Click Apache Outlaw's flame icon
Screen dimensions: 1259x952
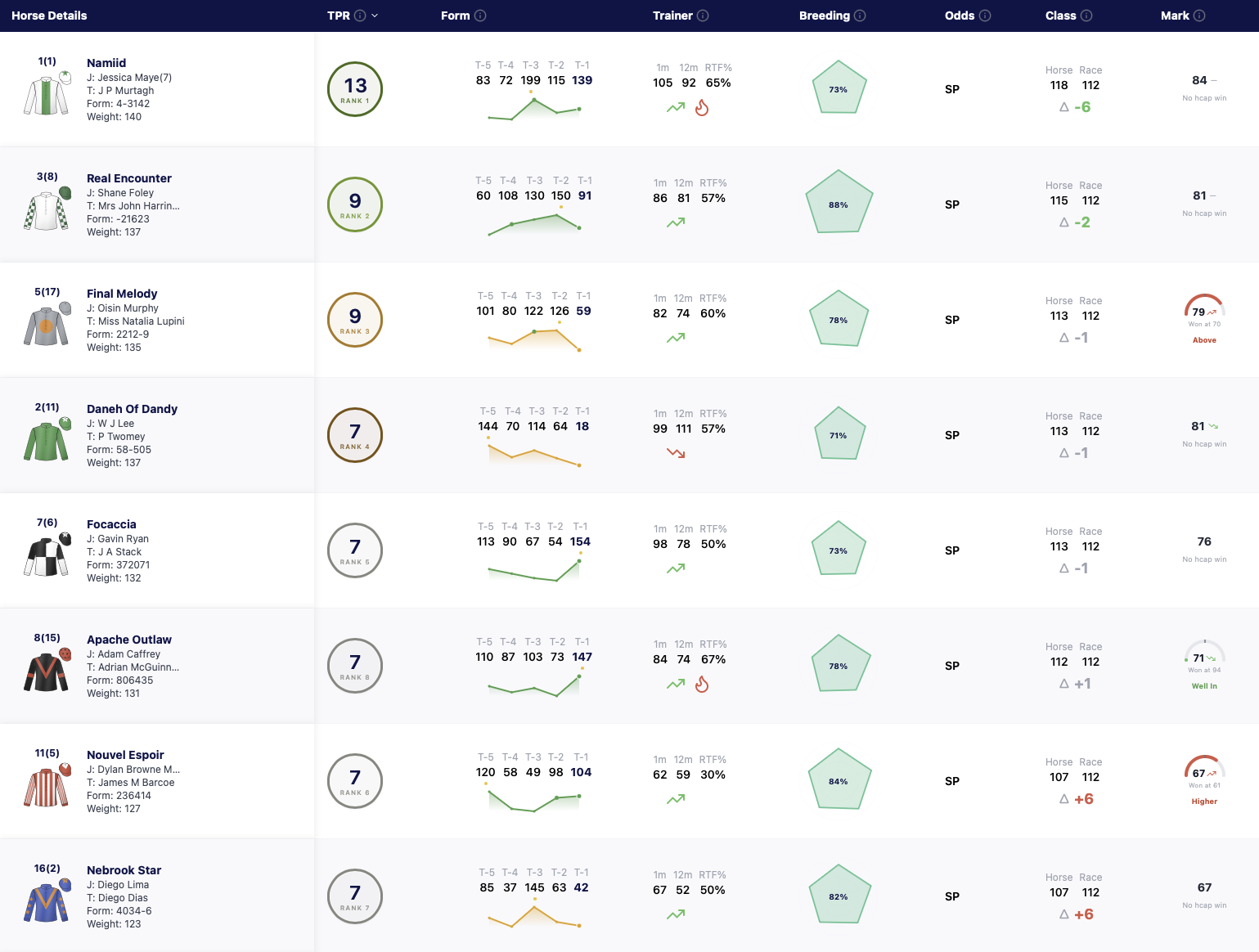[702, 684]
